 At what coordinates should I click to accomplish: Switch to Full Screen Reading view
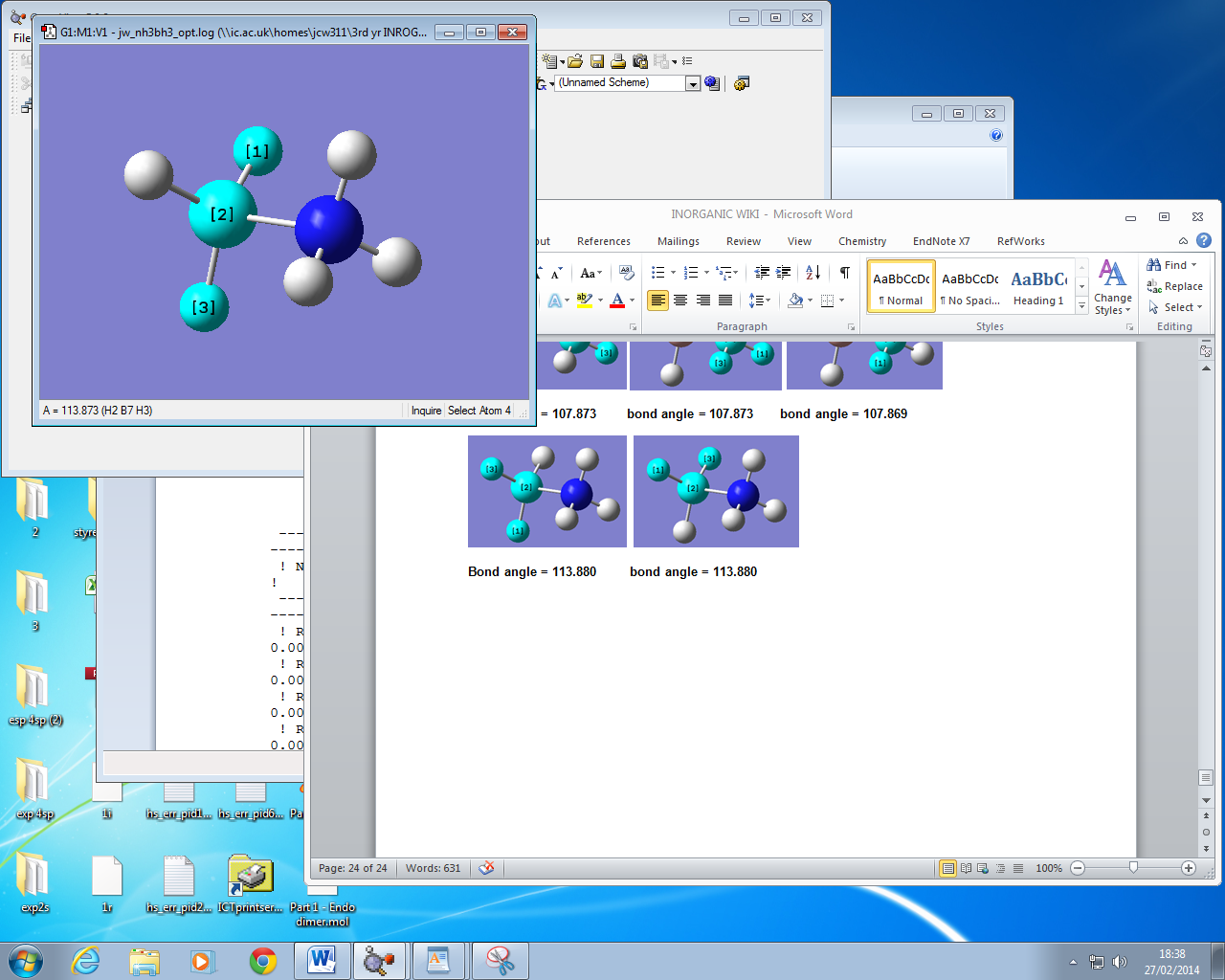966,868
